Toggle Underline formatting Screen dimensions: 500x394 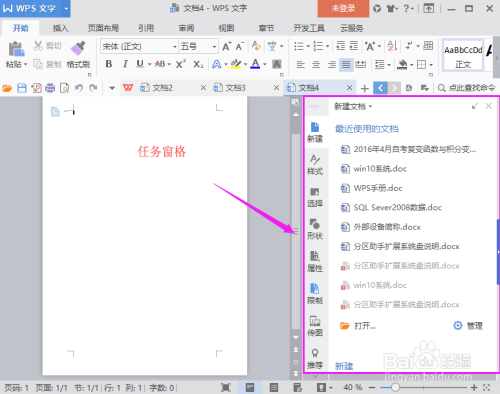coord(140,64)
